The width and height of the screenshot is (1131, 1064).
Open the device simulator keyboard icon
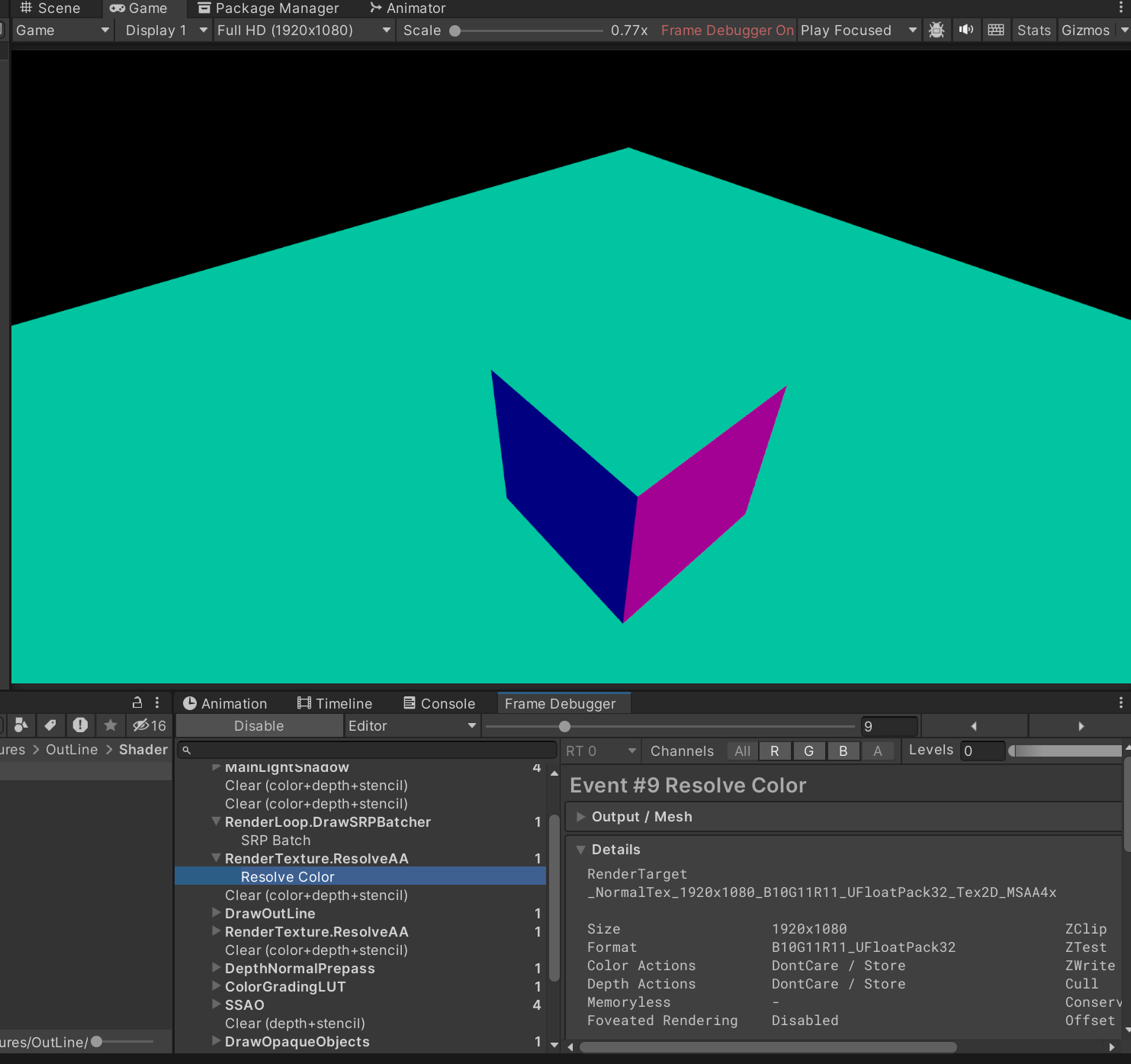(995, 30)
